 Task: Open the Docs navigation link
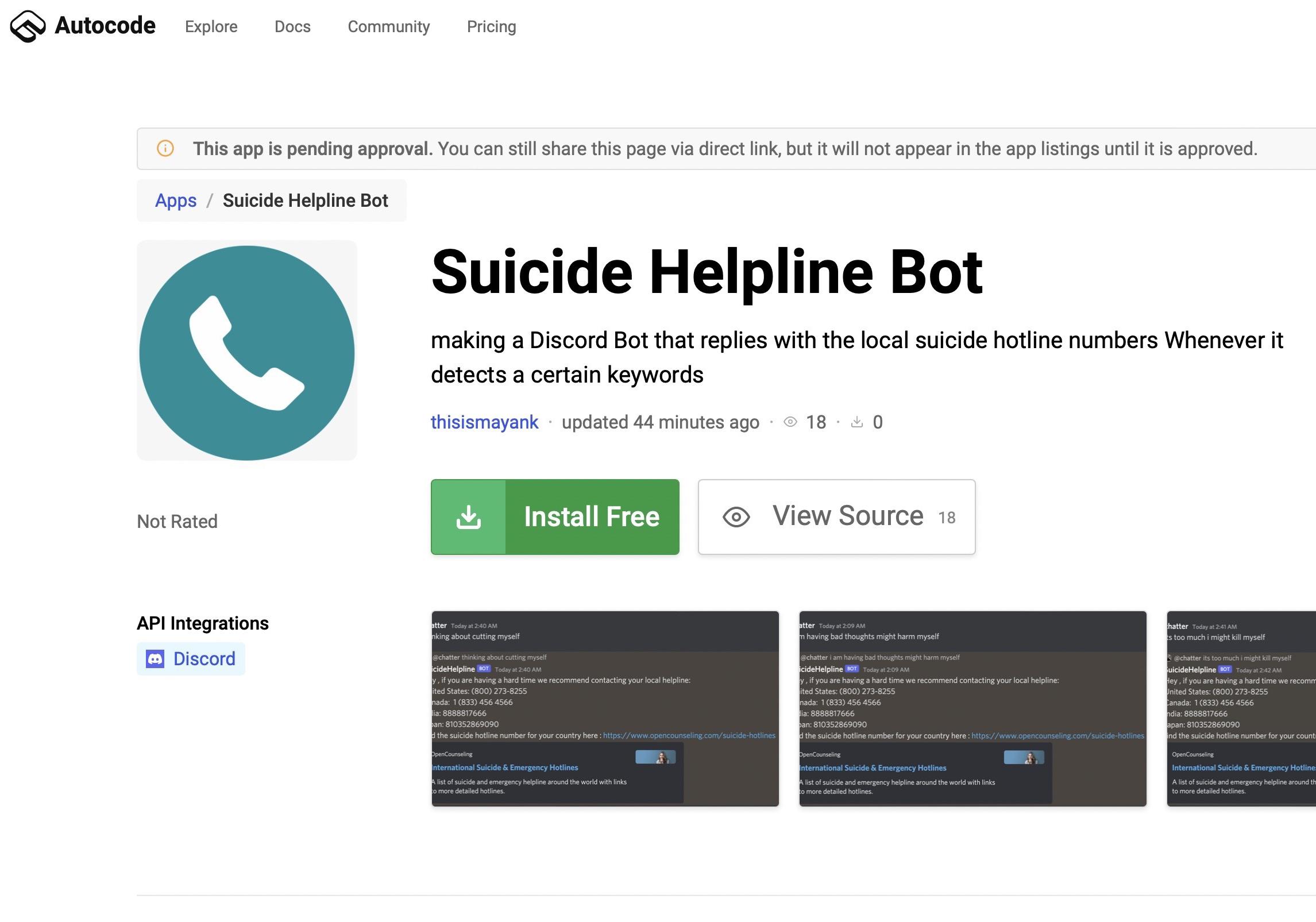[292, 26]
